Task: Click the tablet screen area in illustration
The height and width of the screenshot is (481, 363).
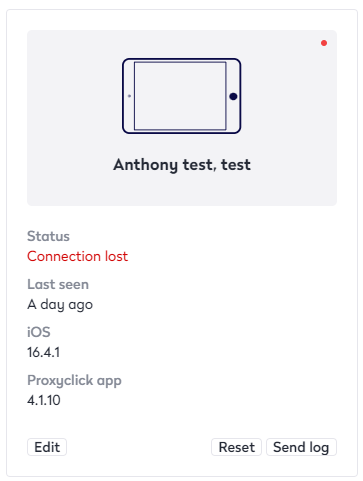Action: [x=180, y=96]
